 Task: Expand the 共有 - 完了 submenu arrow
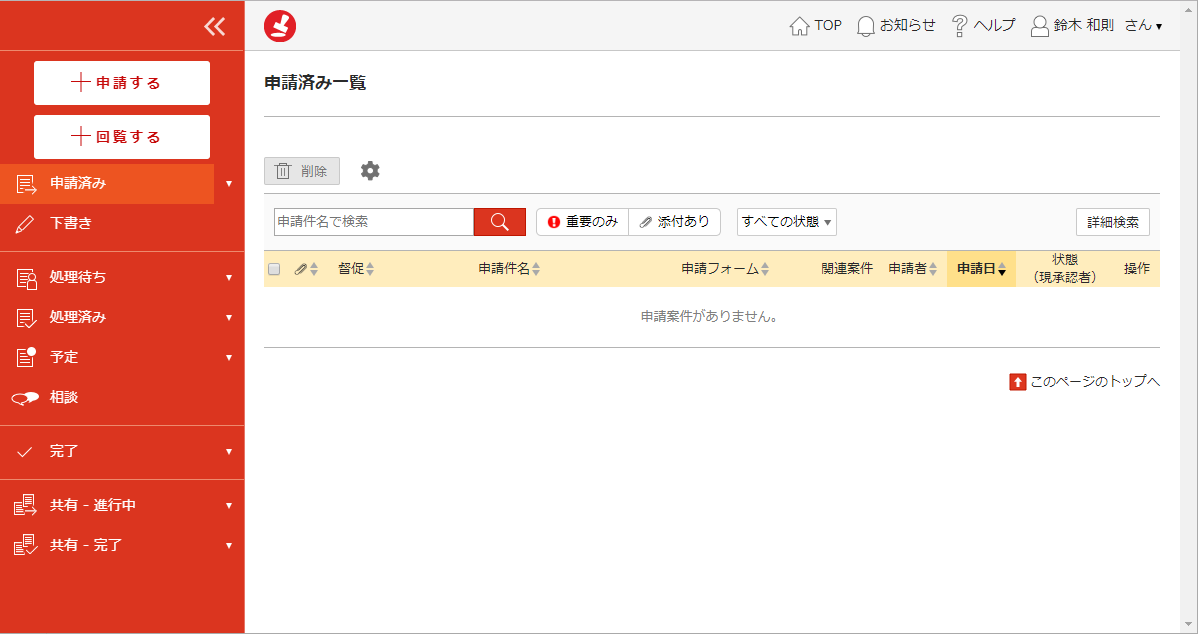[x=228, y=545]
